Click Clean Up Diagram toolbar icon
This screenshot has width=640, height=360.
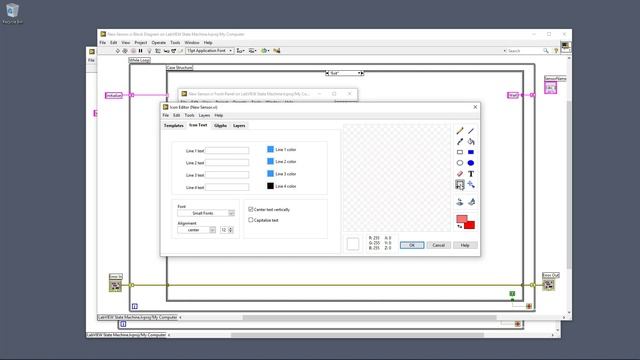coord(277,51)
